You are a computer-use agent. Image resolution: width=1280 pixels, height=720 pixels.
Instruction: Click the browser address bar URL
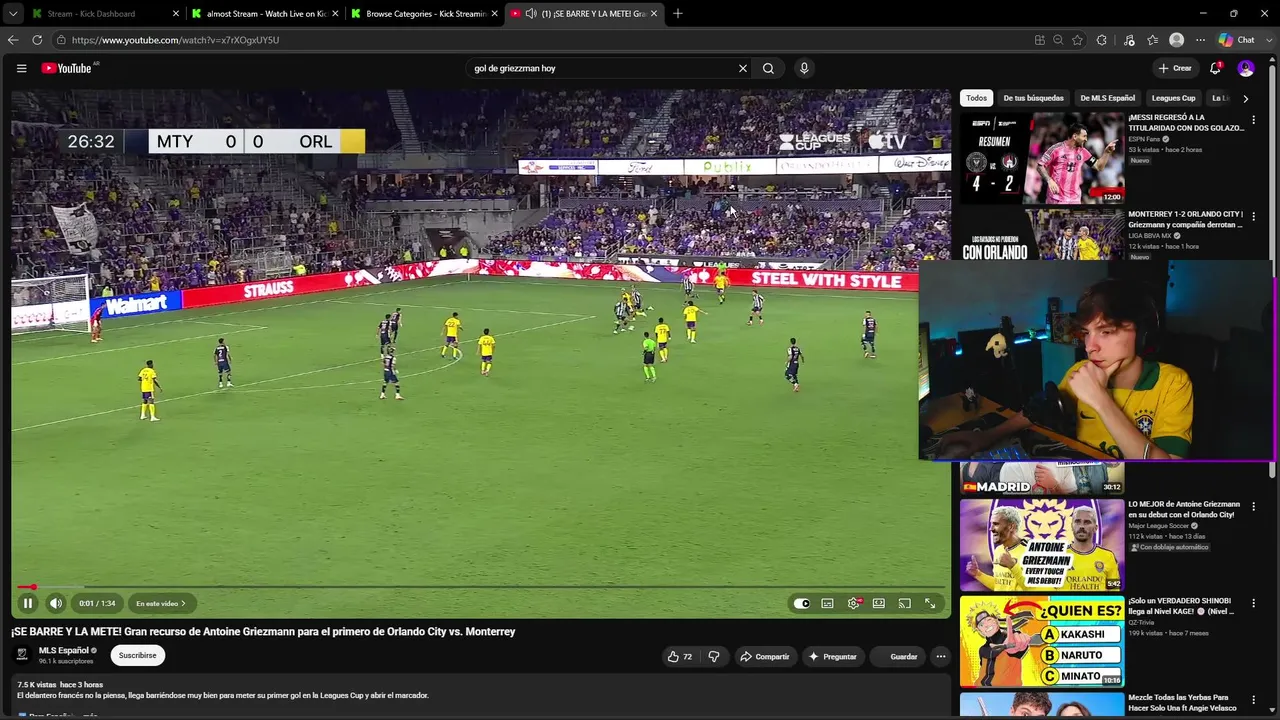(x=176, y=40)
